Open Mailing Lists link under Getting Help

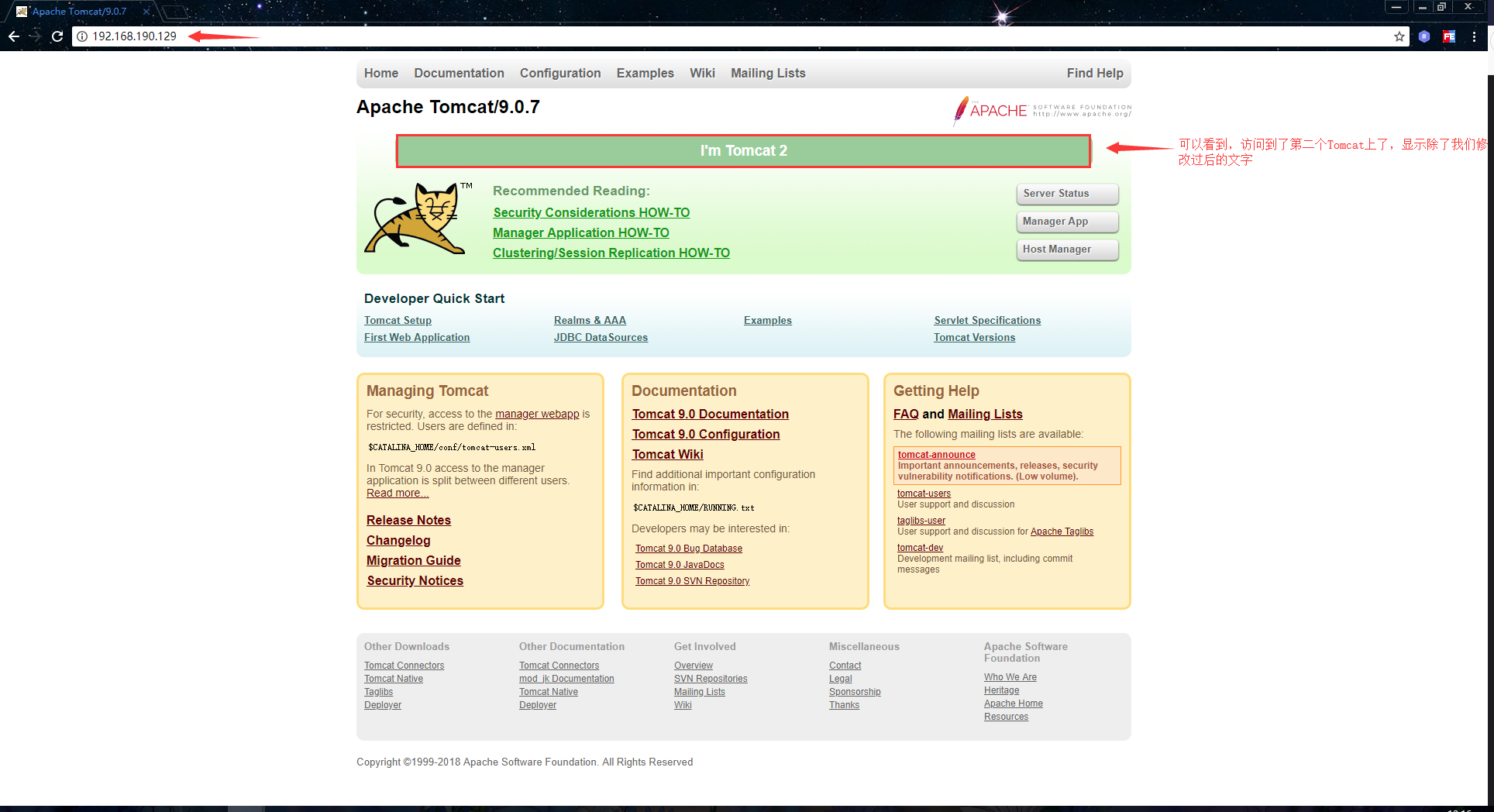tap(985, 415)
